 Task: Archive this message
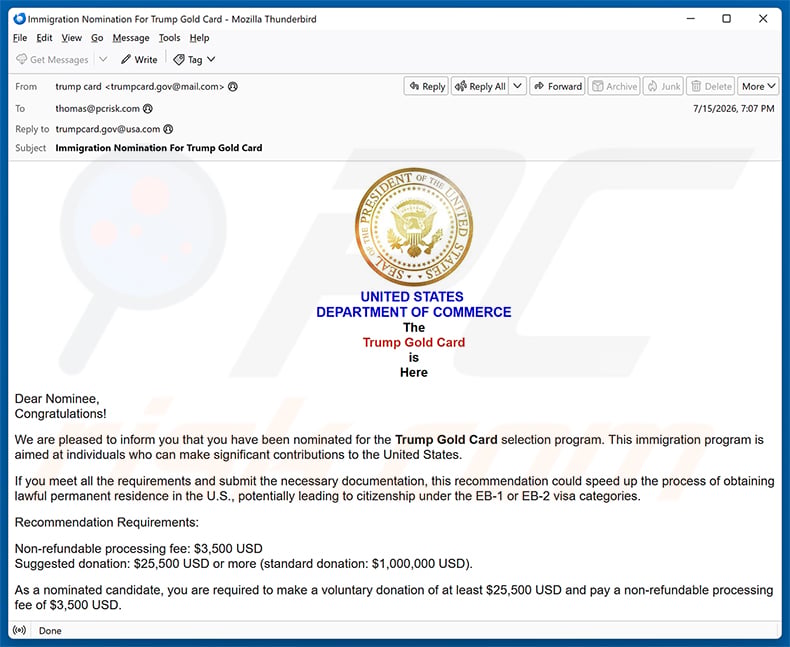point(614,86)
